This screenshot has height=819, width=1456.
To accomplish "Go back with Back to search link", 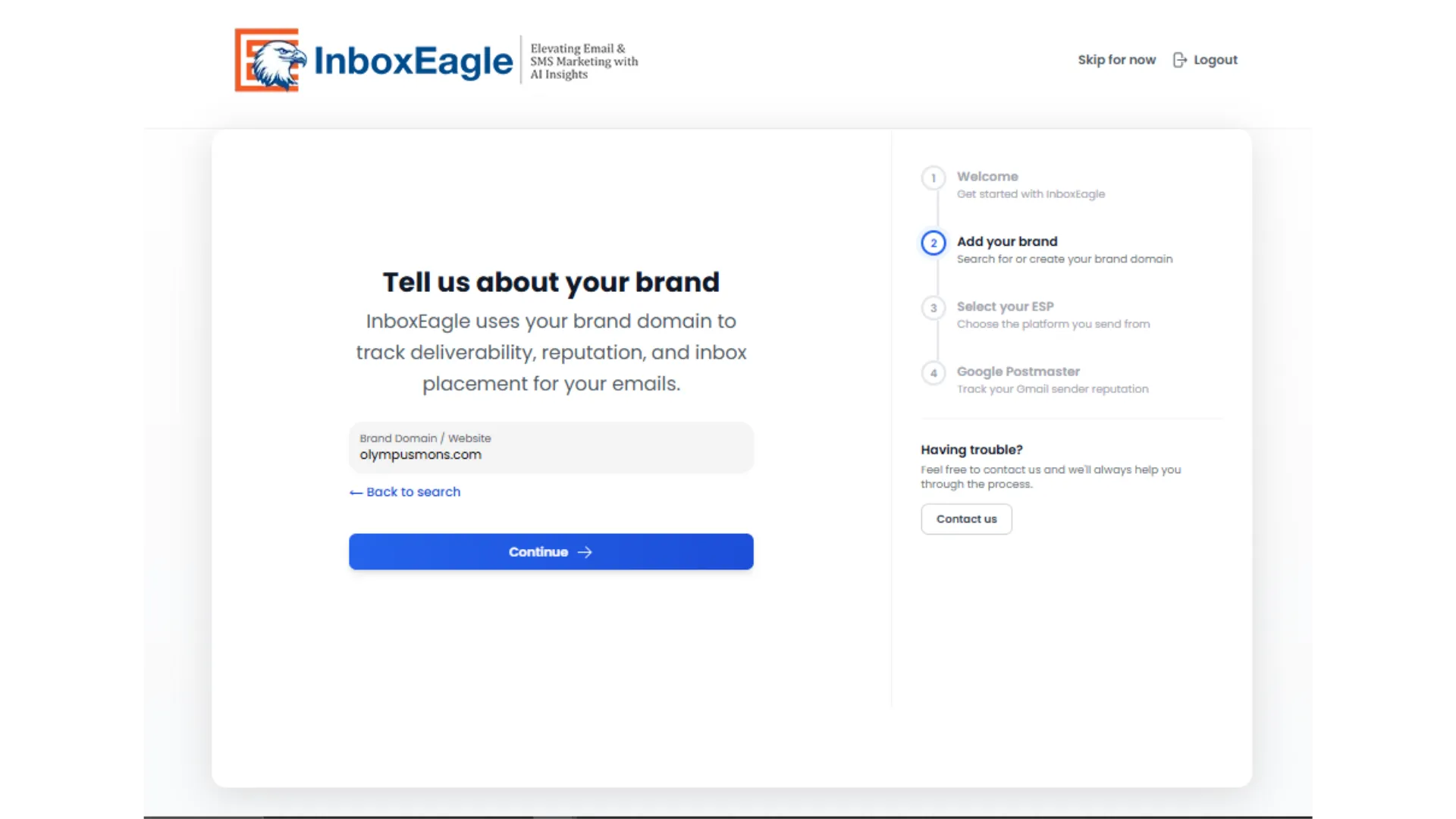I will (405, 492).
